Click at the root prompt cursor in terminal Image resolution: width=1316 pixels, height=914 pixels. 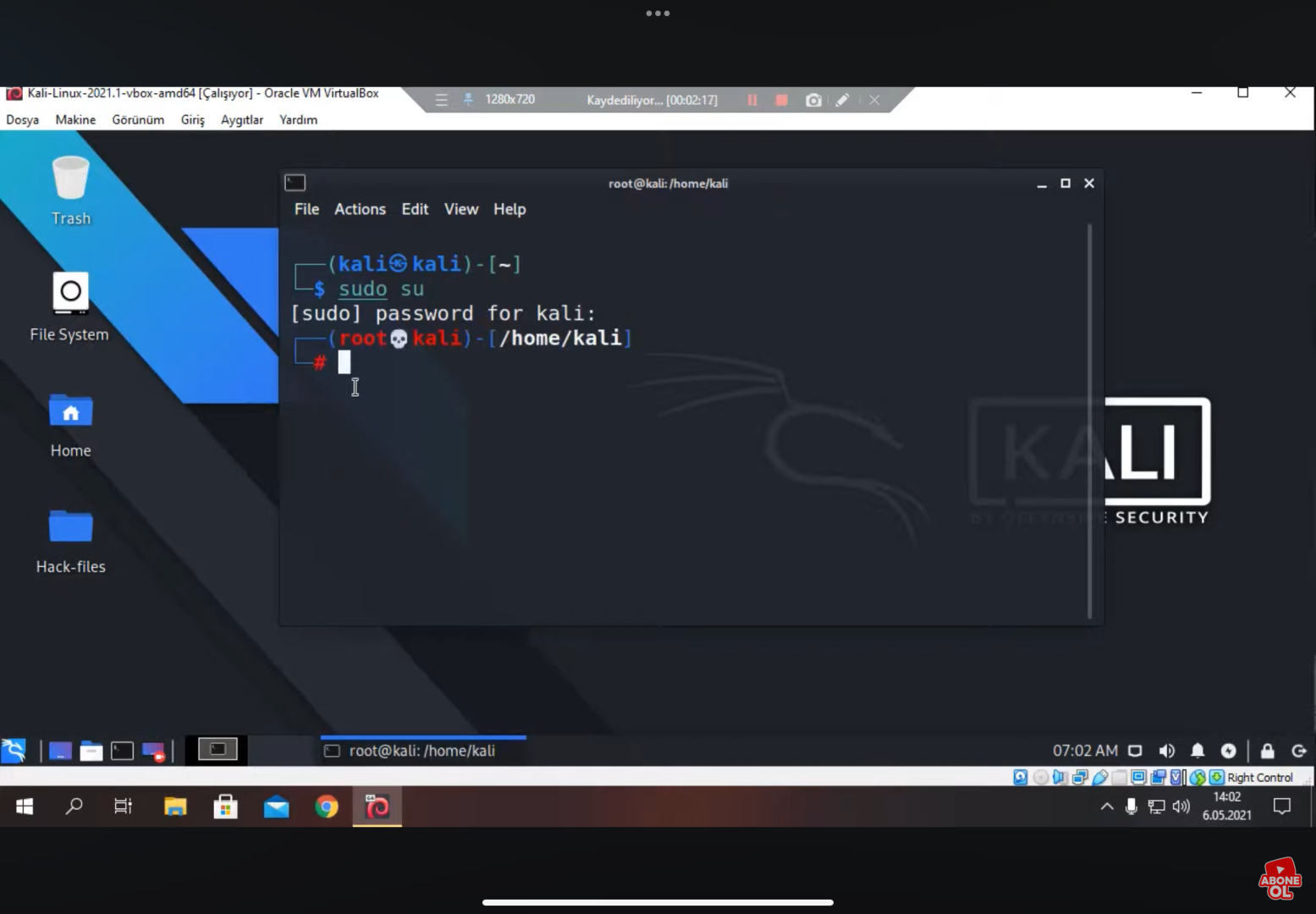click(x=344, y=362)
